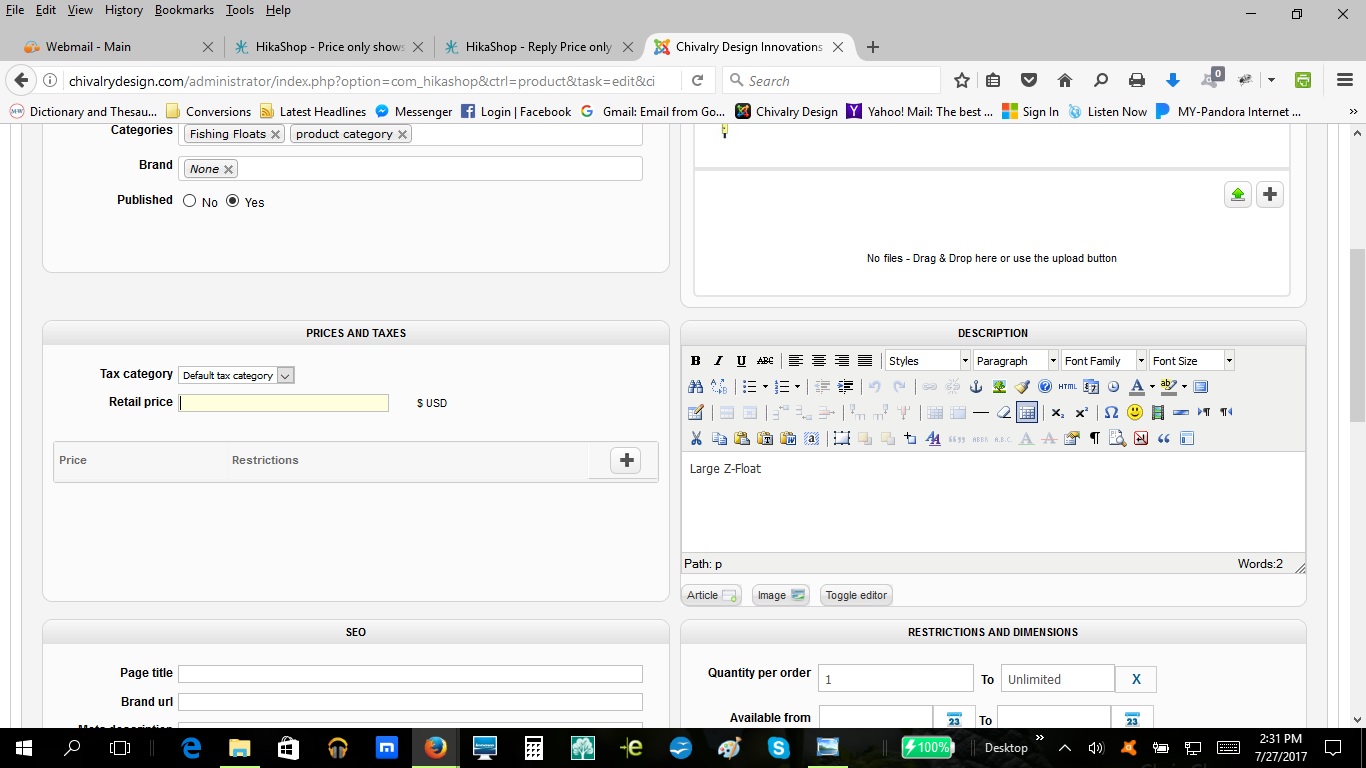The width and height of the screenshot is (1366, 768).
Task: Open the Tools menu
Action: [240, 10]
